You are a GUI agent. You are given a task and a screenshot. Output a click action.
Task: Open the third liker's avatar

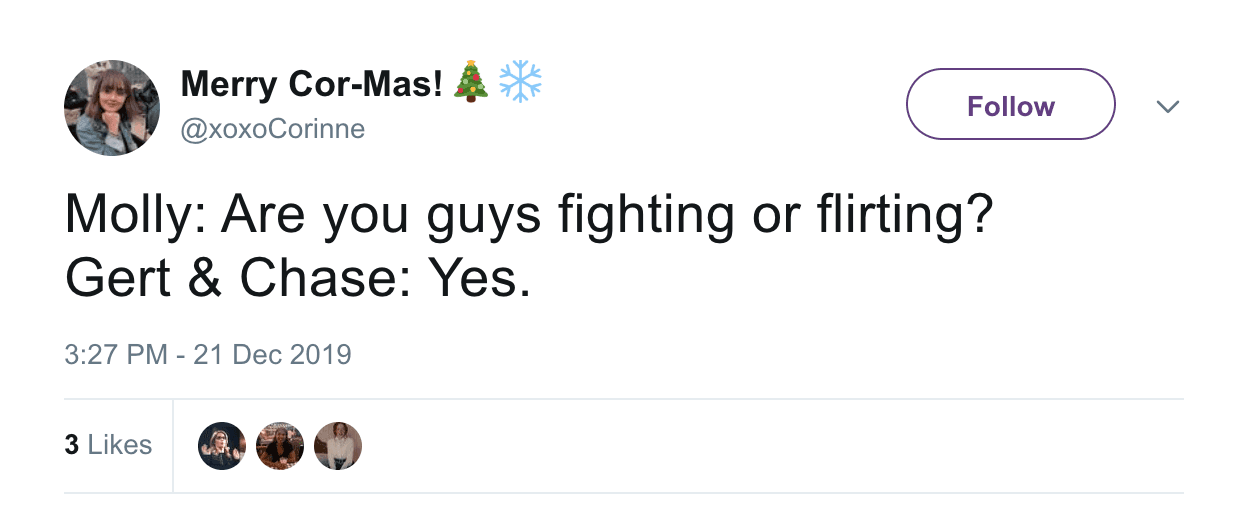(338, 445)
